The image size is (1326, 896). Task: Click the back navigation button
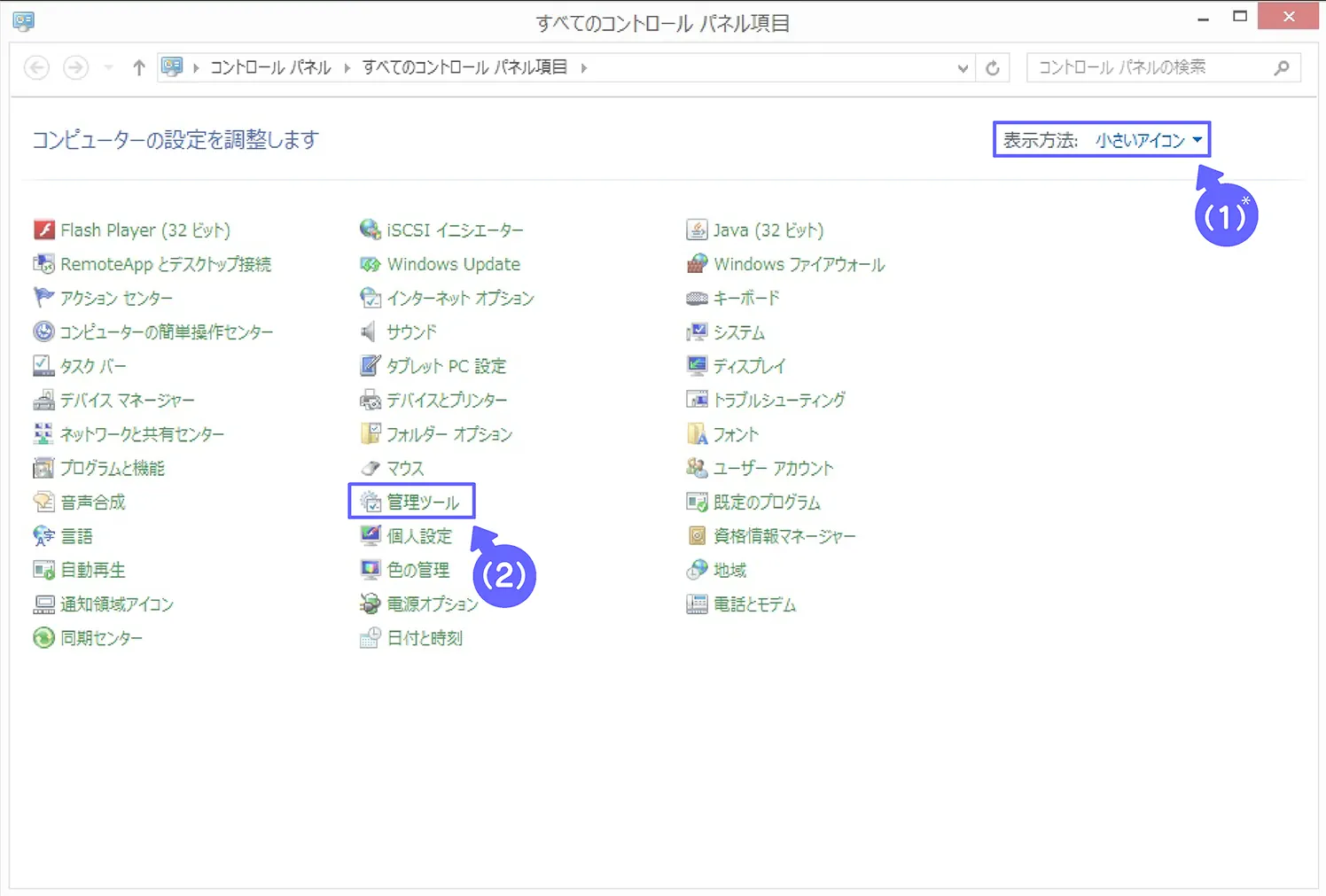[35, 66]
